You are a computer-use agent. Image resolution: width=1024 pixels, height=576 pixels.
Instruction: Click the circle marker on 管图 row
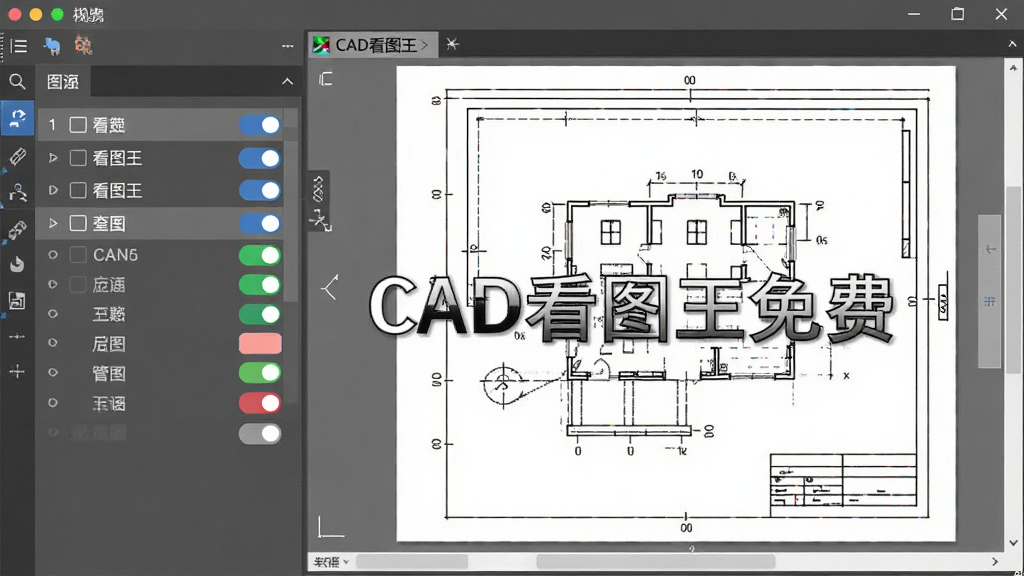coord(53,372)
